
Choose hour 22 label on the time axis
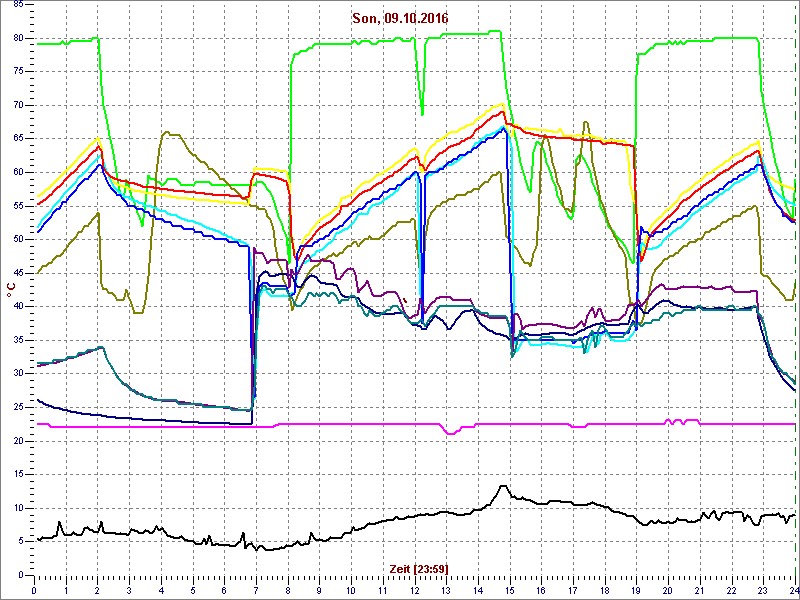point(732,590)
